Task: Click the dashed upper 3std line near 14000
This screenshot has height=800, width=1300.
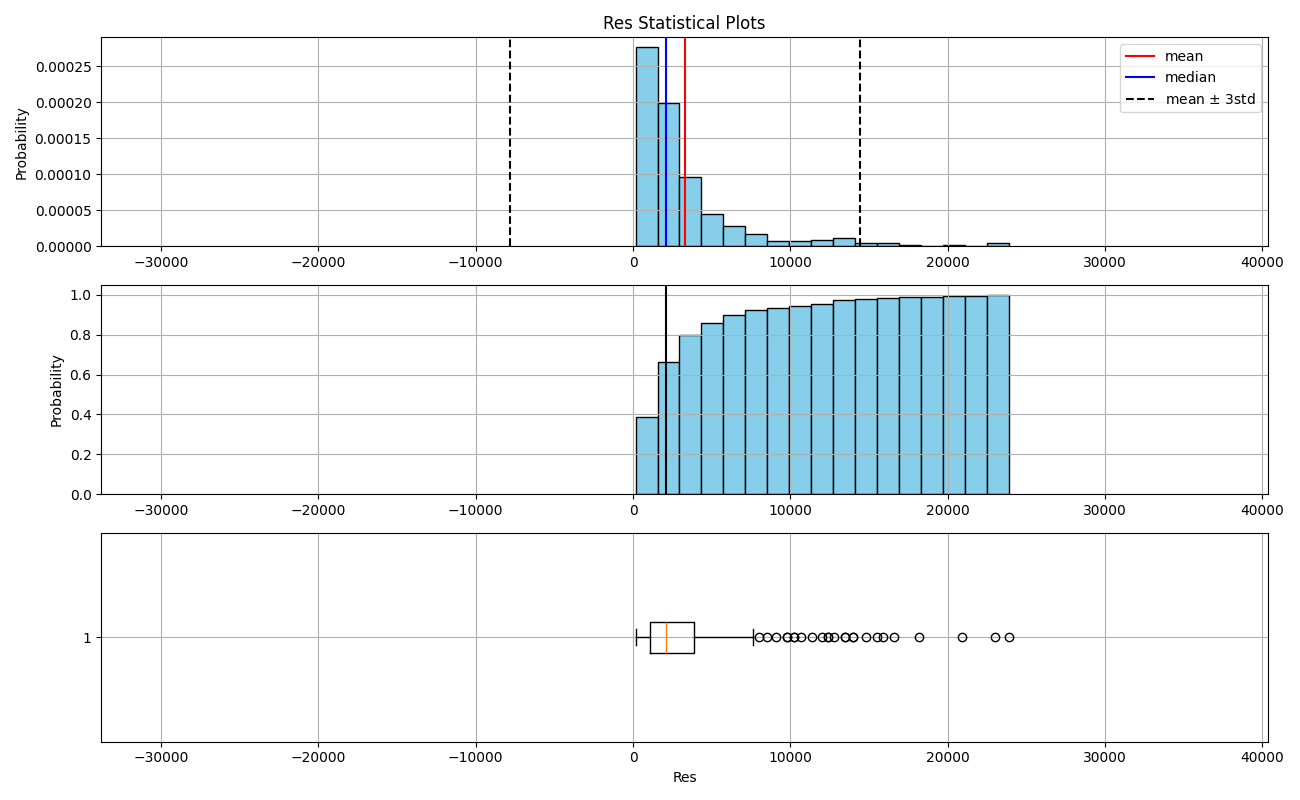Action: click(860, 142)
